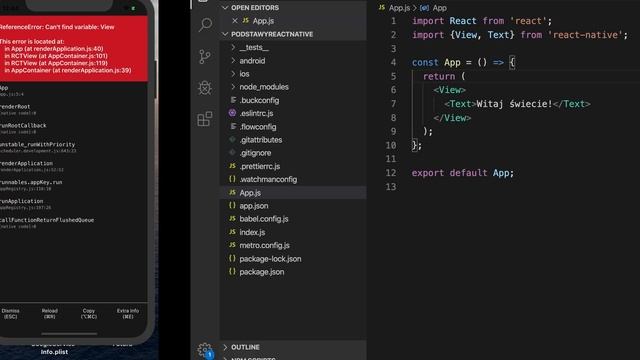Open .gitattributes file
This screenshot has height=360, width=640.
(293, 140)
